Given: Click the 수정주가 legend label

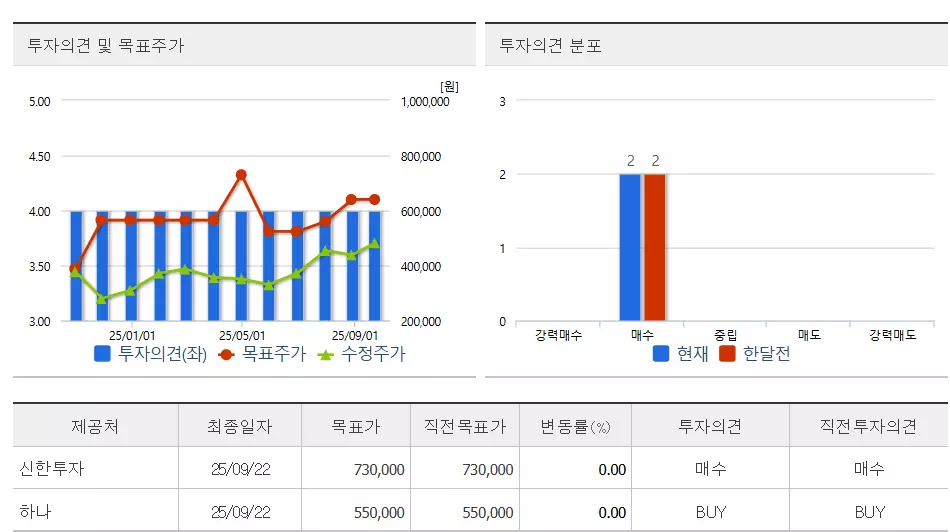Looking at the screenshot, I should (373, 353).
